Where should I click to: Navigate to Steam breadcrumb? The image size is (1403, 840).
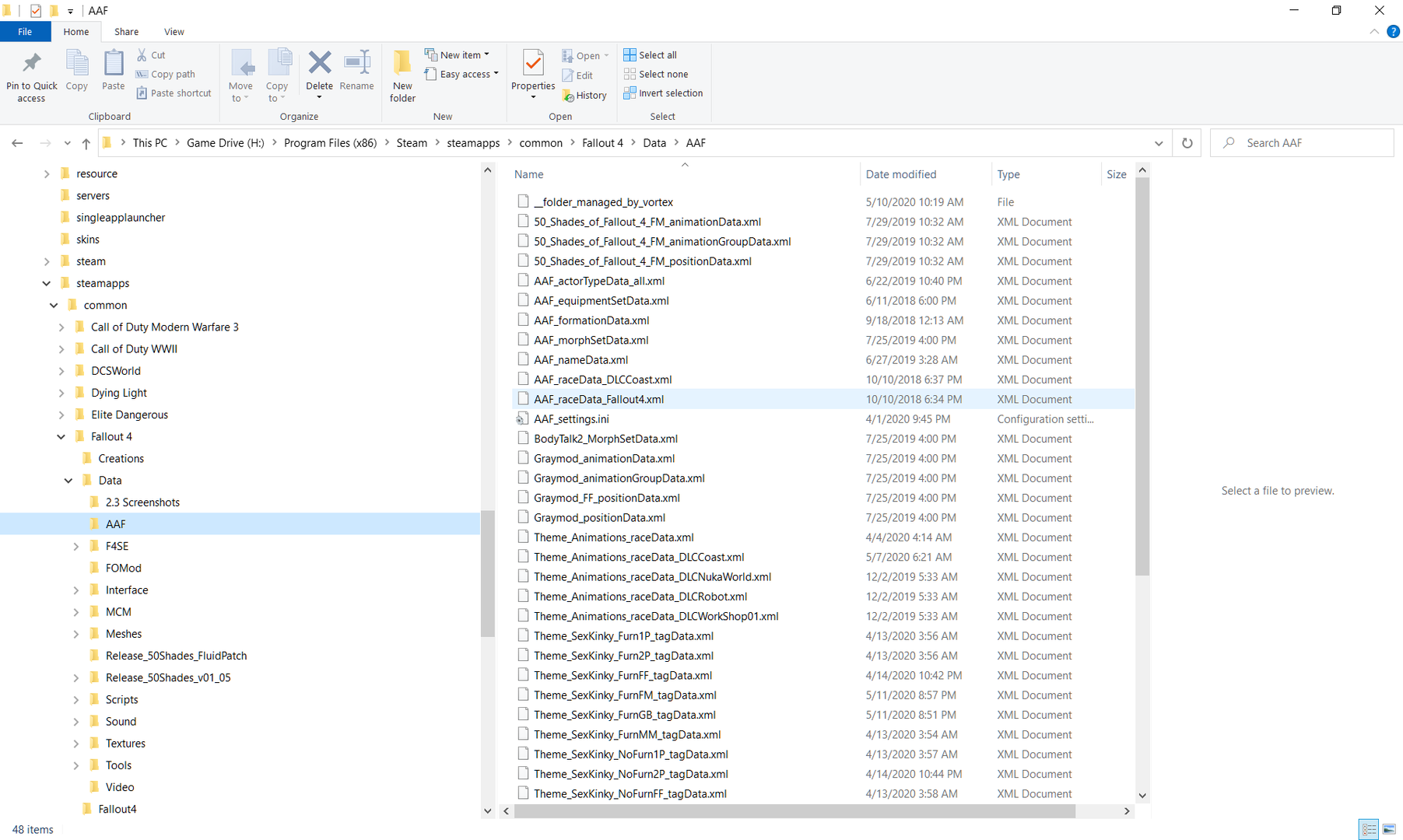click(x=412, y=143)
